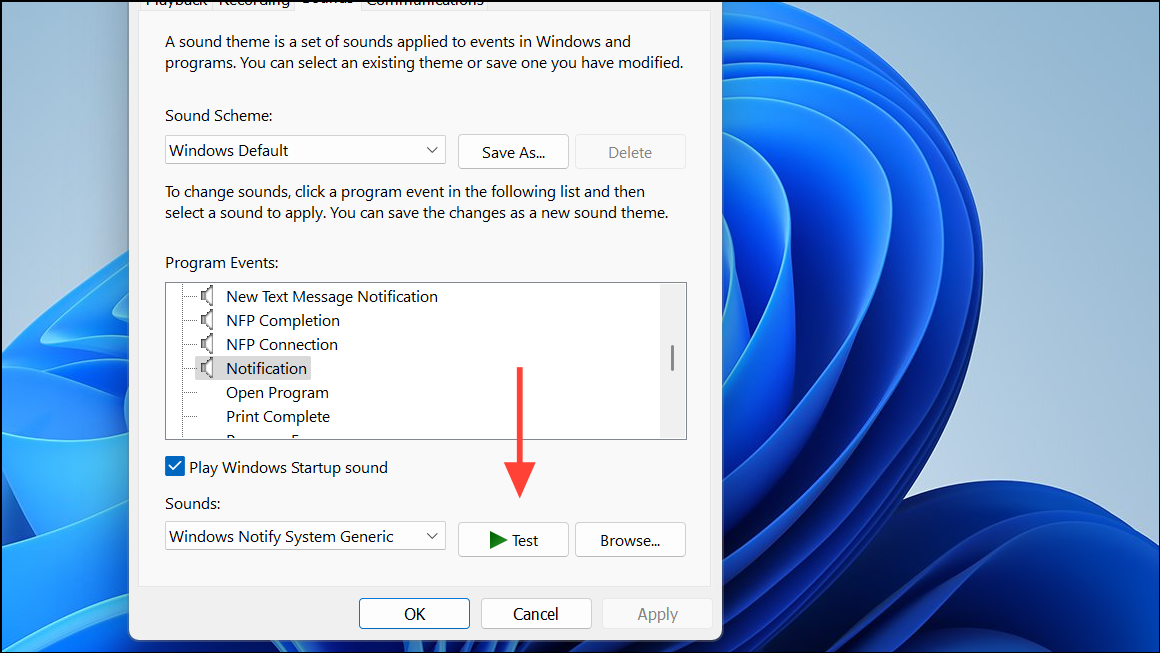Click the Save As button
This screenshot has height=653, width=1160.
[x=513, y=151]
